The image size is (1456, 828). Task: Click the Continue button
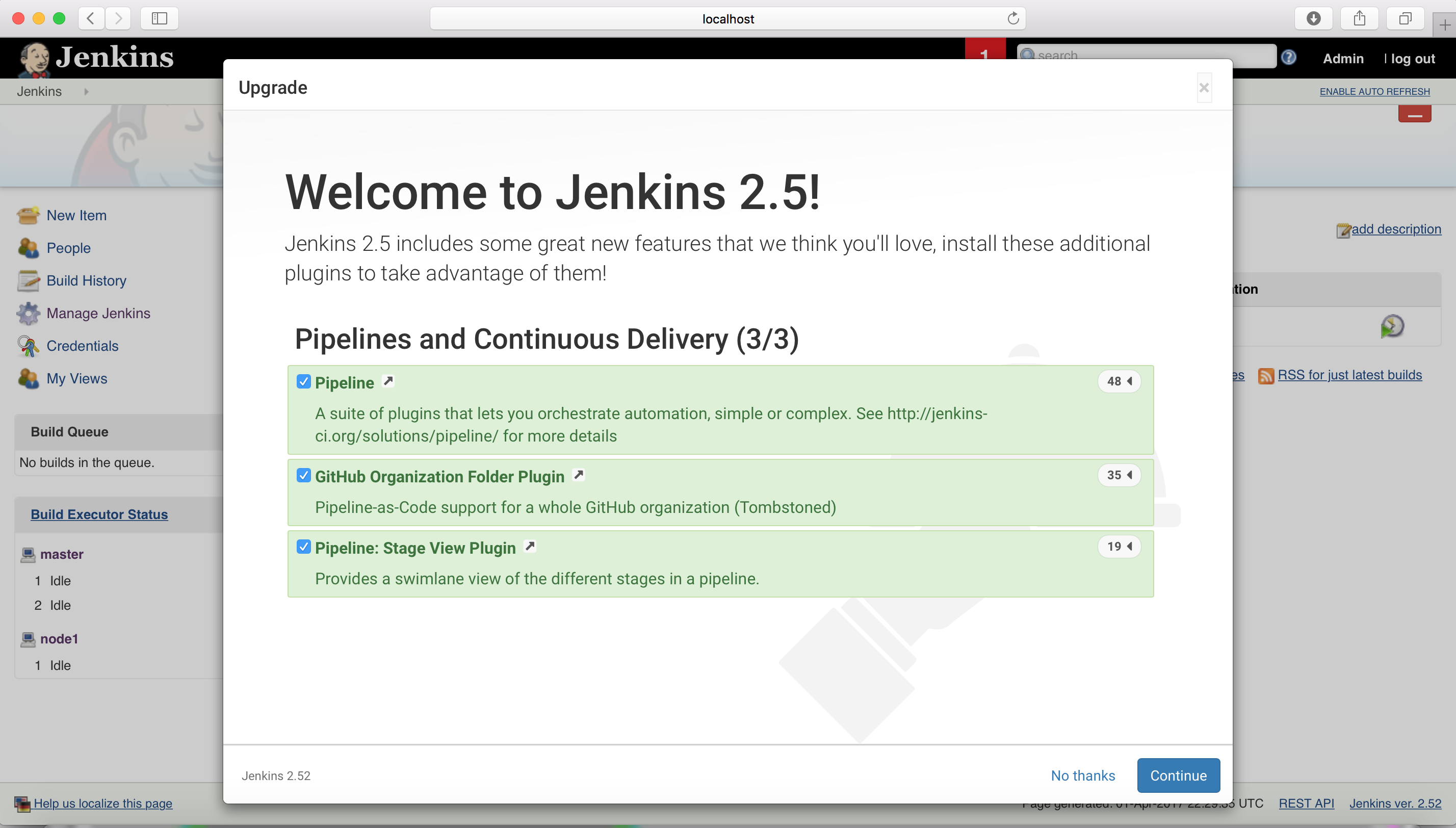tap(1178, 775)
